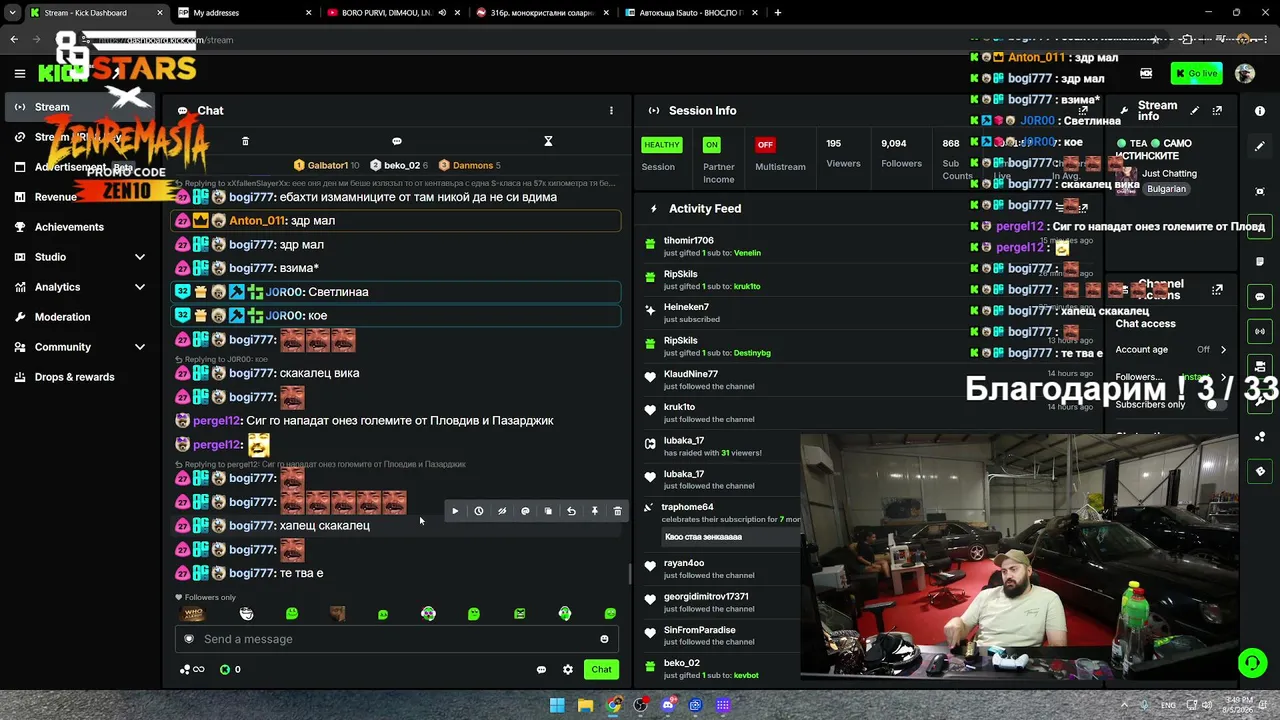Pop out the Channel actions panel

[1217, 290]
